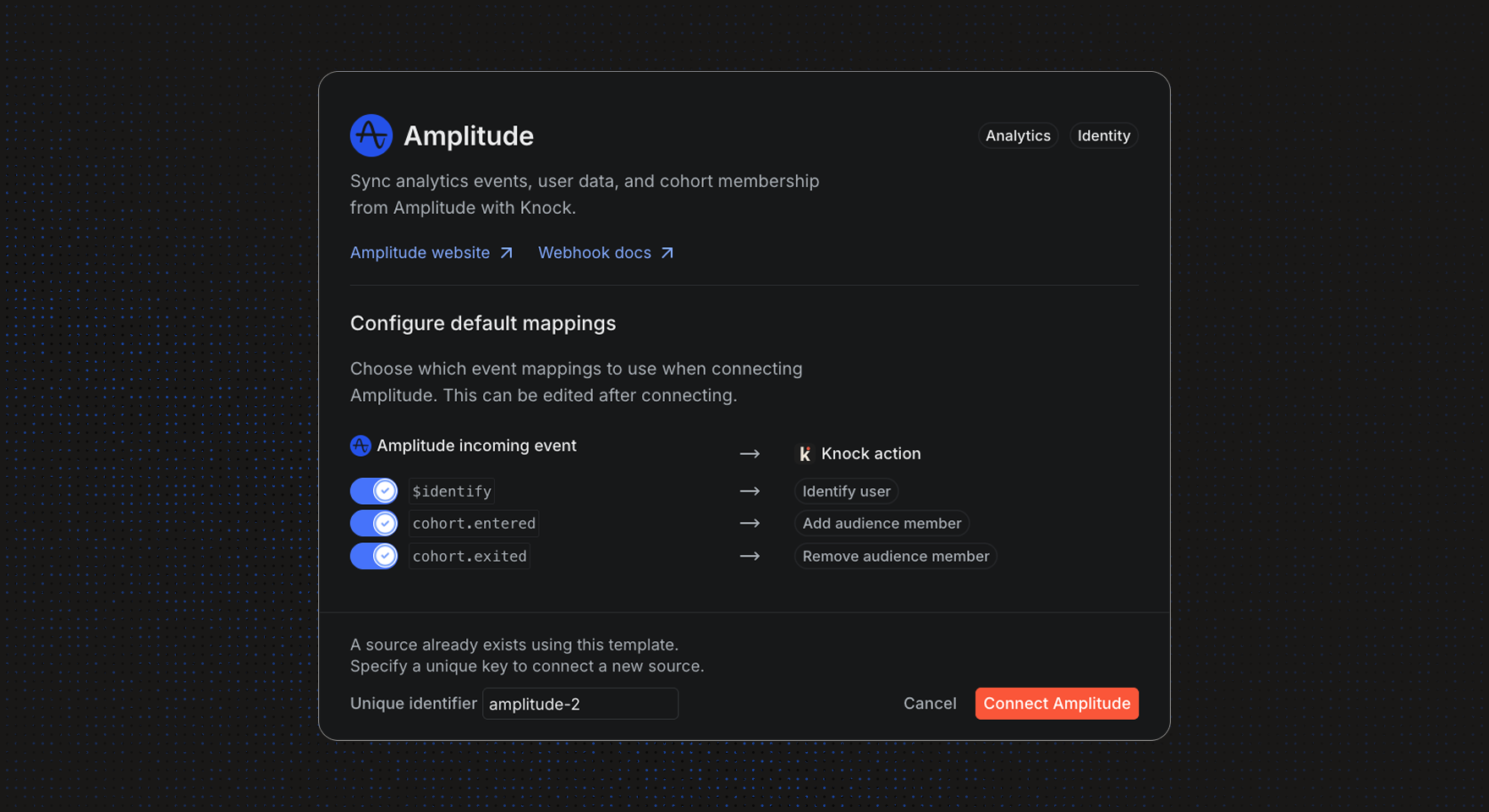Image resolution: width=1489 pixels, height=812 pixels.
Task: Click the 'Identify user' action chip
Action: click(x=846, y=491)
